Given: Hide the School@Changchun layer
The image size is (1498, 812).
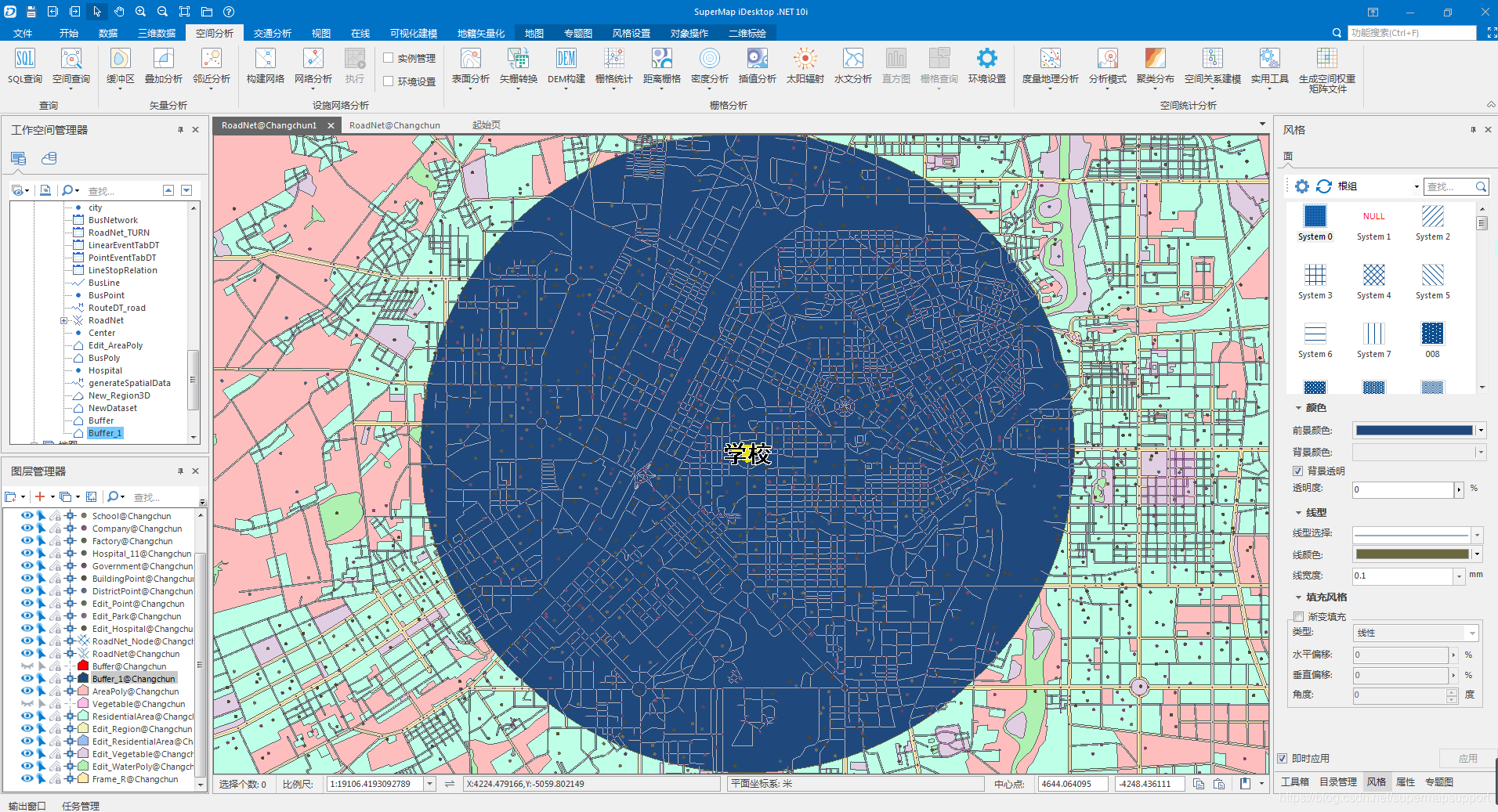Looking at the screenshot, I should pyautogui.click(x=27, y=516).
